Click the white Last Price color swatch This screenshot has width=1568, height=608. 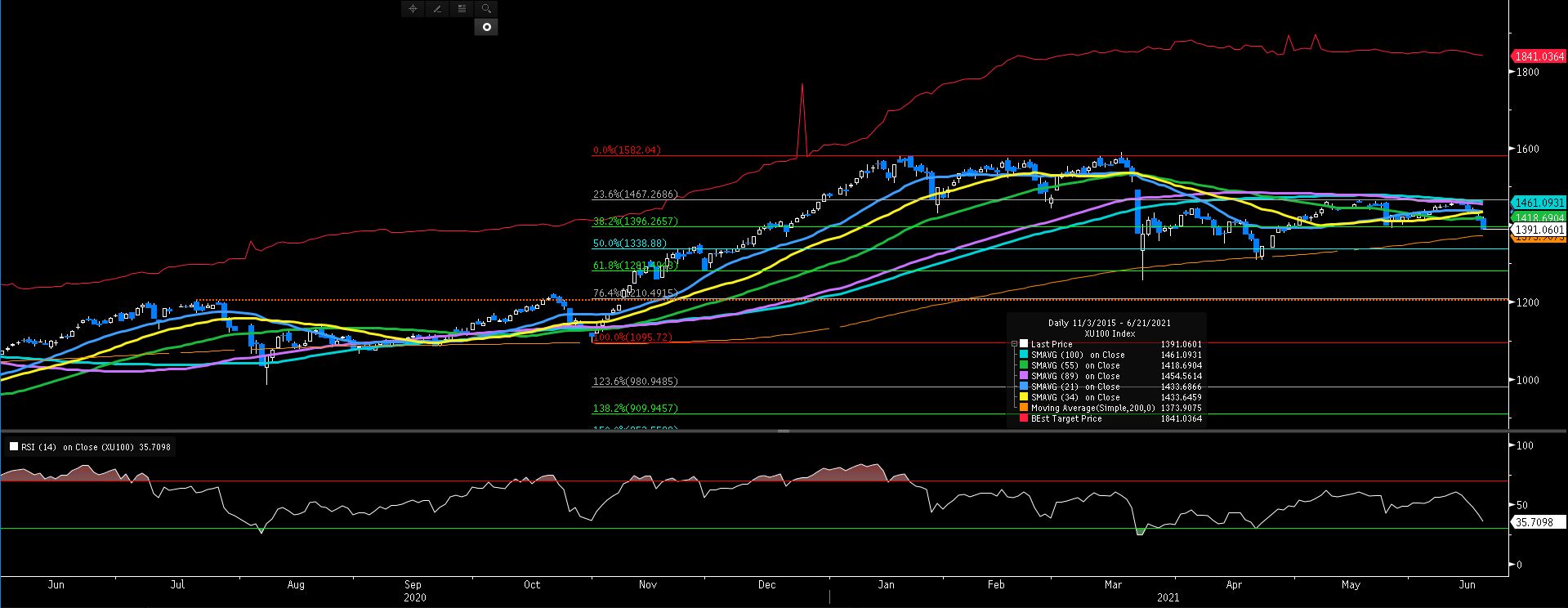[x=1024, y=344]
